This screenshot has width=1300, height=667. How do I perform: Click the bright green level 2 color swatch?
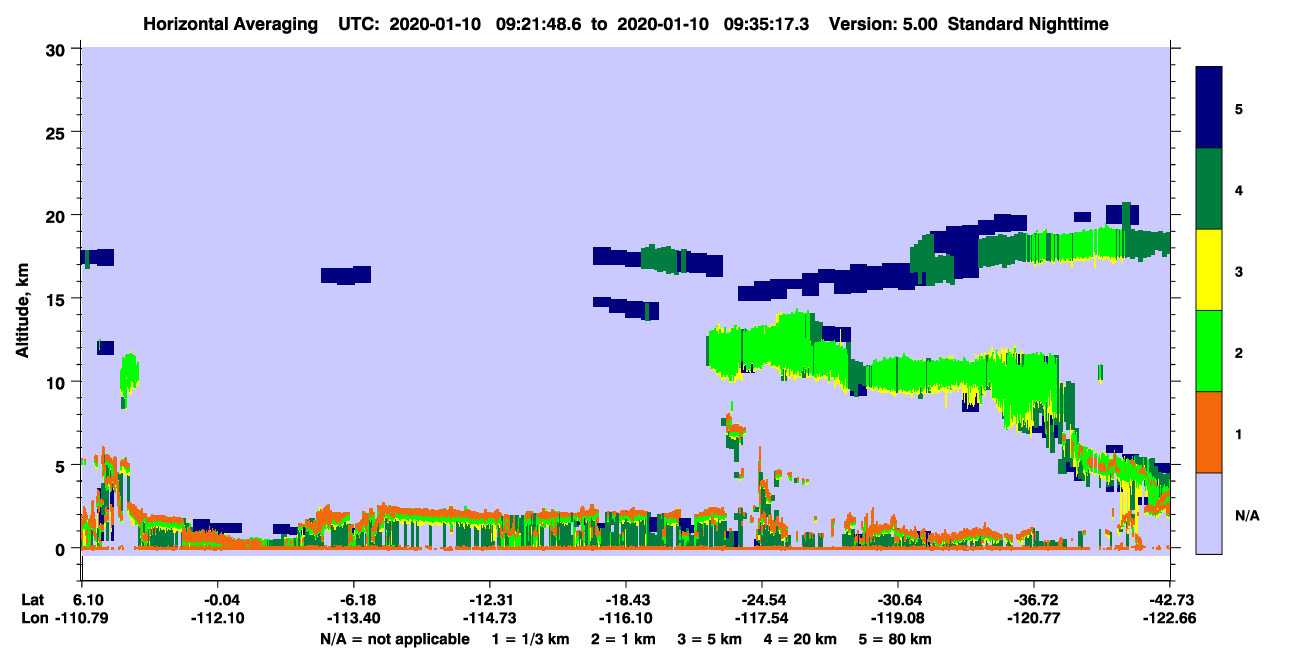click(1209, 351)
